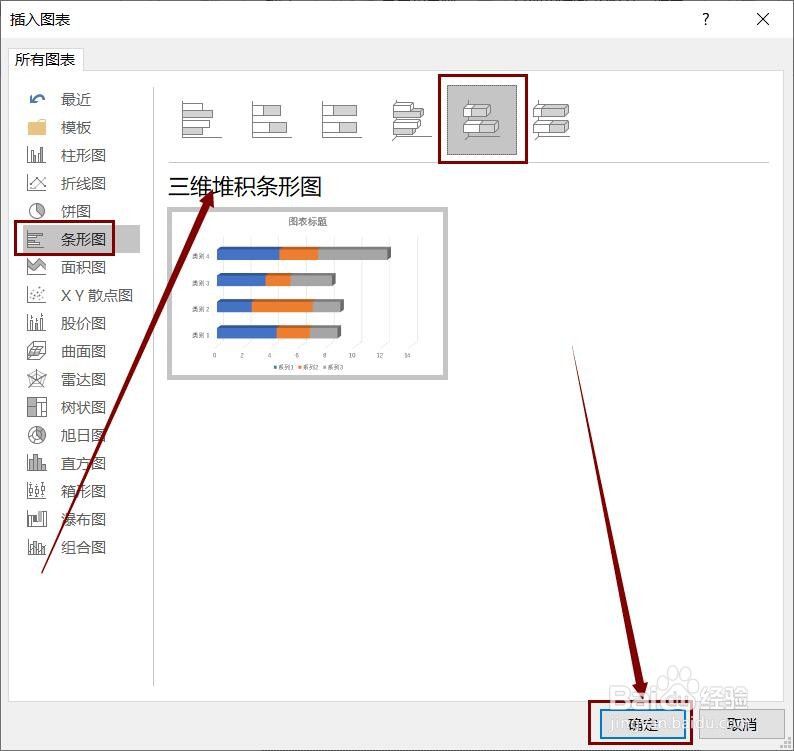Screen dimensions: 794x751
Task: Click the 箱形图 box plot icon
Action: pos(36,490)
